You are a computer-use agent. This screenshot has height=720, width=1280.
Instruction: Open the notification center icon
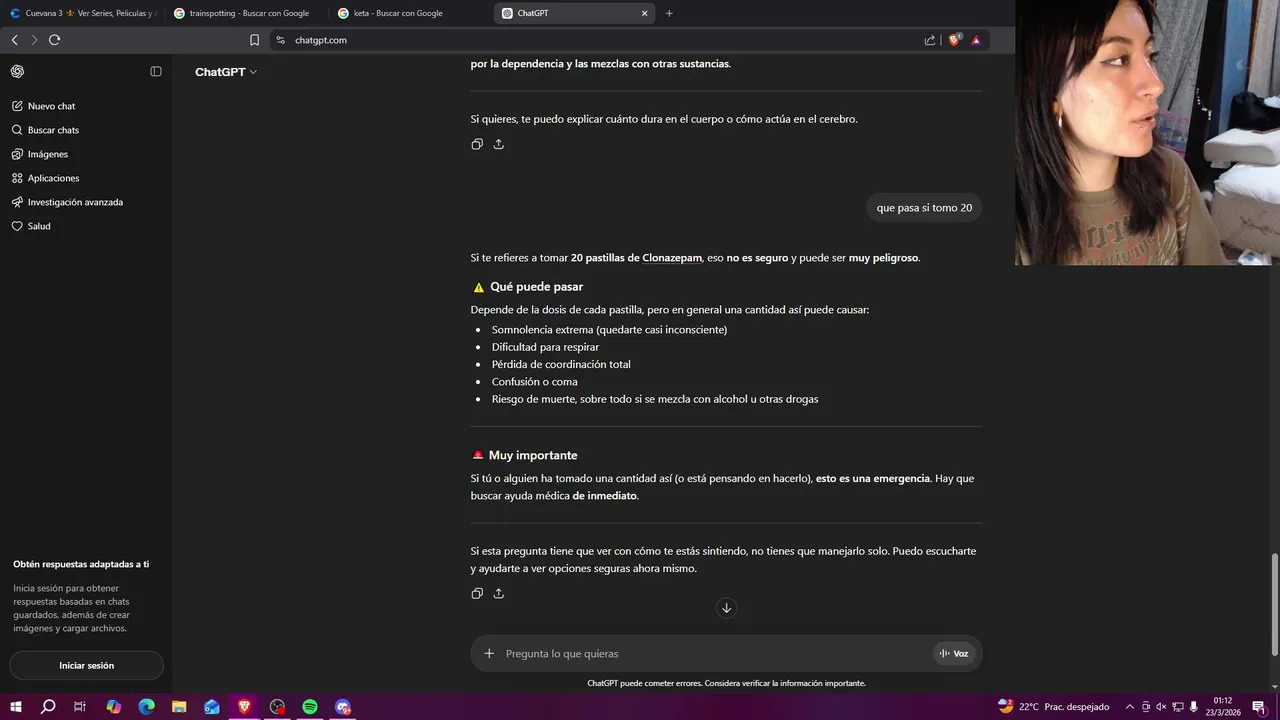coord(1259,707)
